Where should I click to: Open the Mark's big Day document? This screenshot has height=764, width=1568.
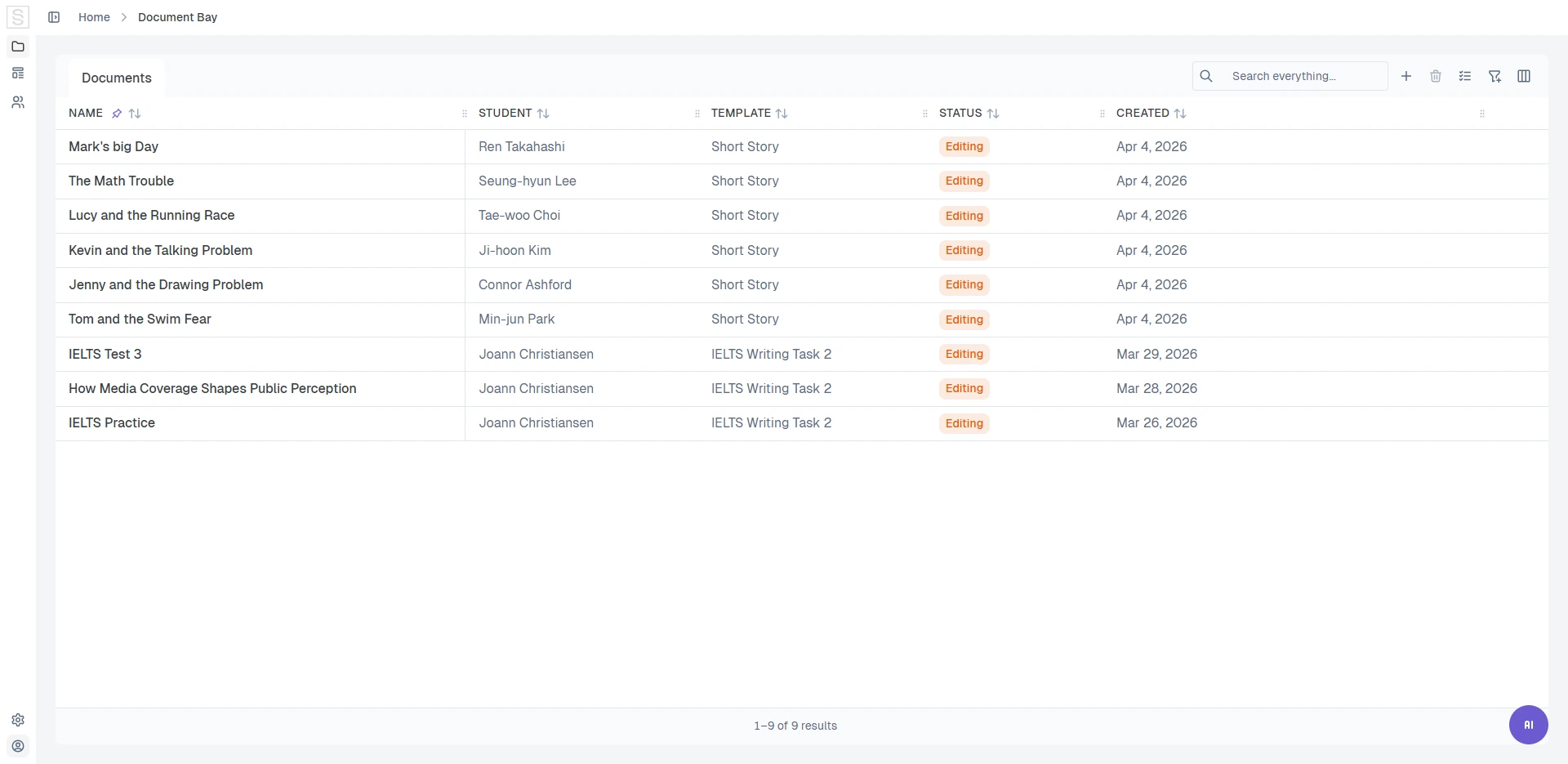pos(114,146)
